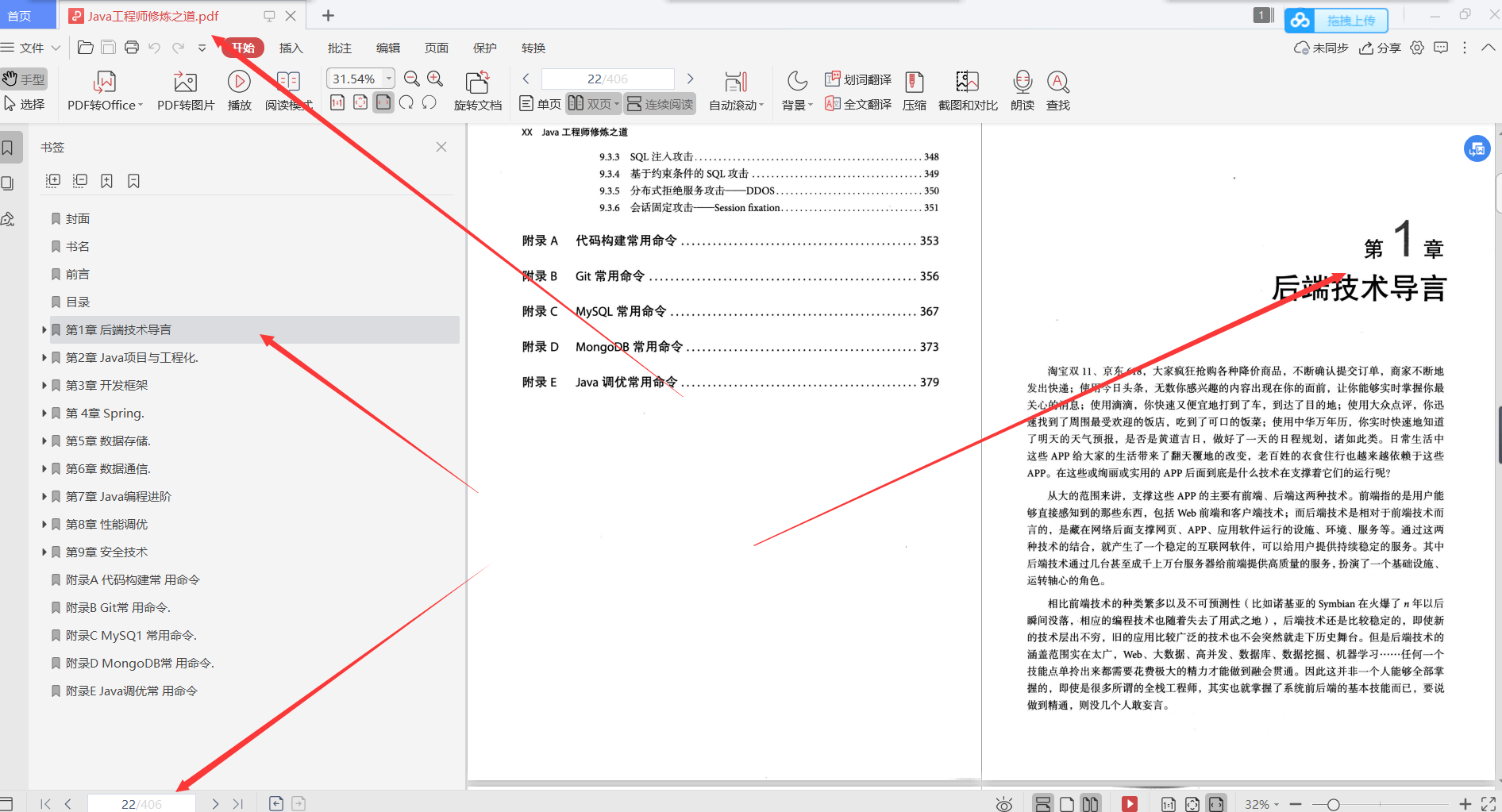Select the 批注 ribbon tab
This screenshot has height=812, width=1502.
coord(340,48)
